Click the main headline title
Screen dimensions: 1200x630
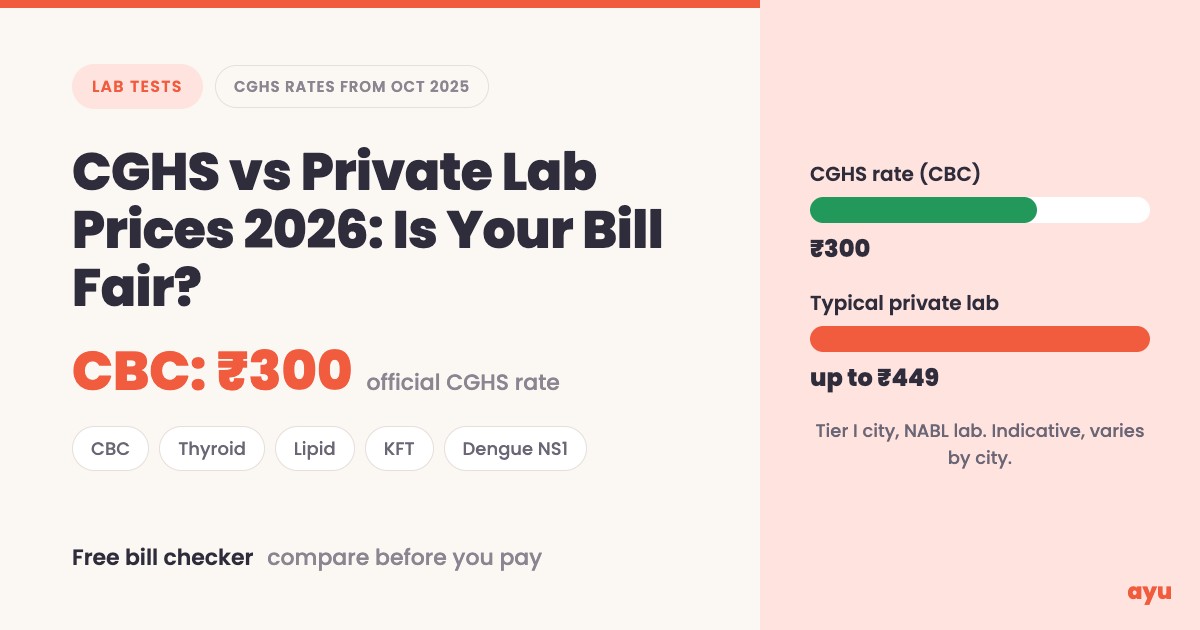coord(368,231)
